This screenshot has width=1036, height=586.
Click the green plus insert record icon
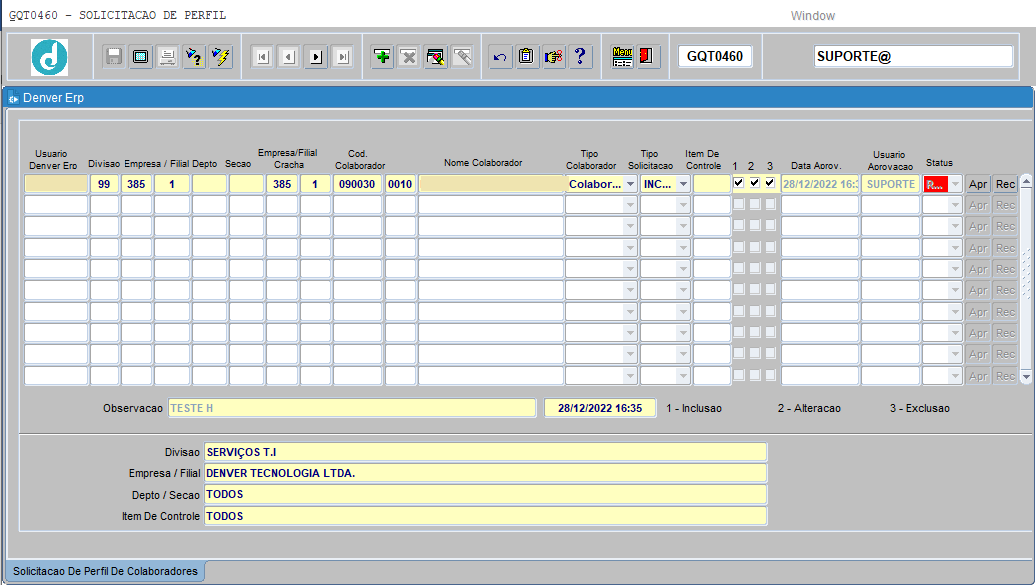pyautogui.click(x=382, y=57)
